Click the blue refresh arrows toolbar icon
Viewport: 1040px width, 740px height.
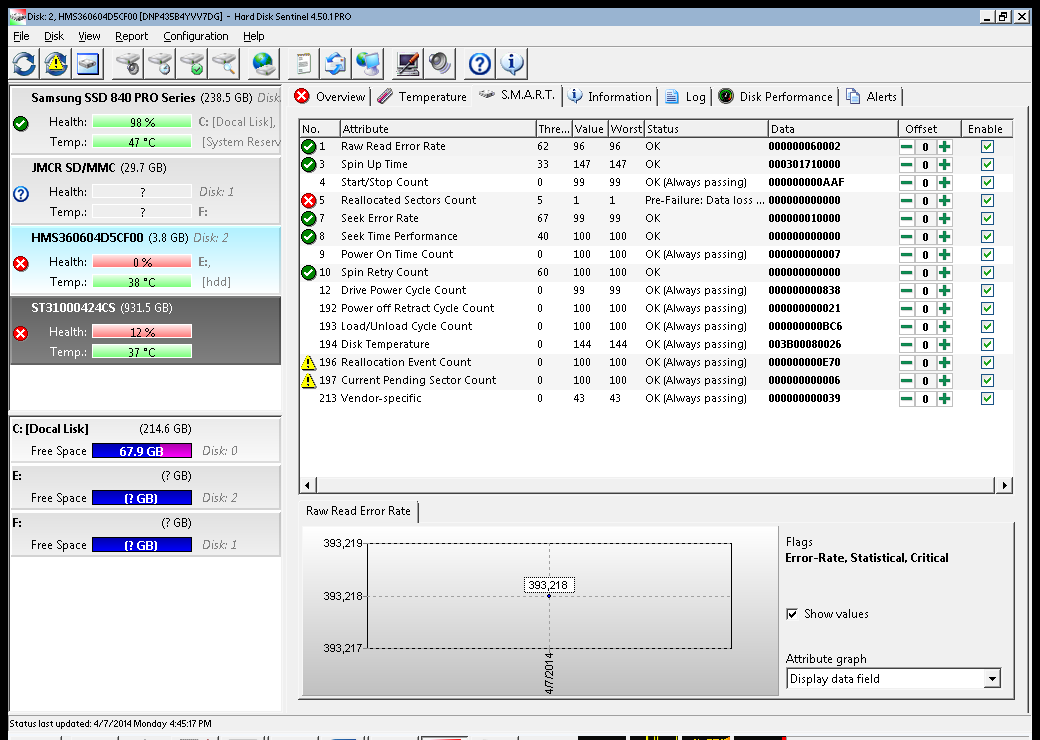pos(24,64)
